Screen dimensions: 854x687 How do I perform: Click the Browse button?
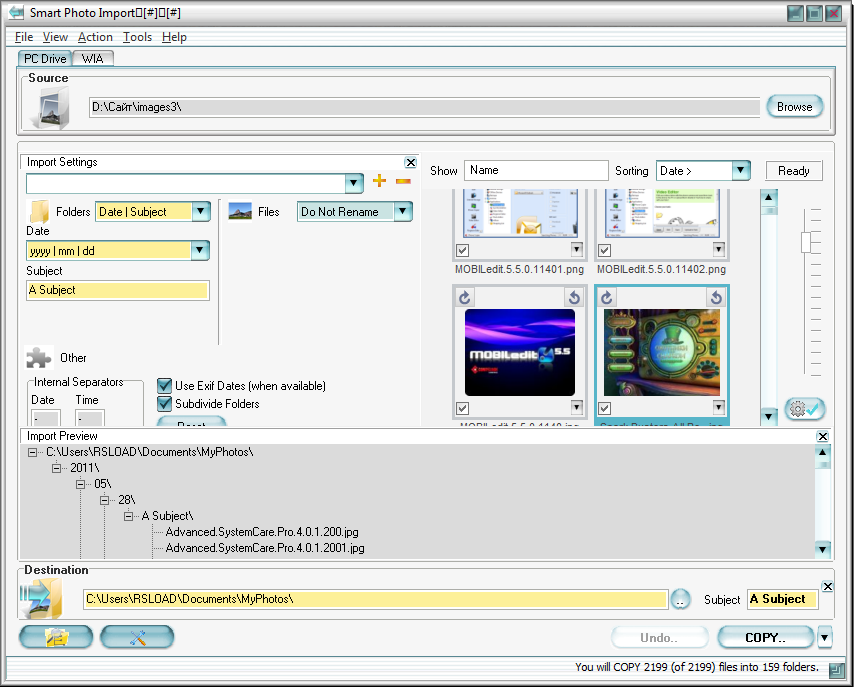pos(795,107)
